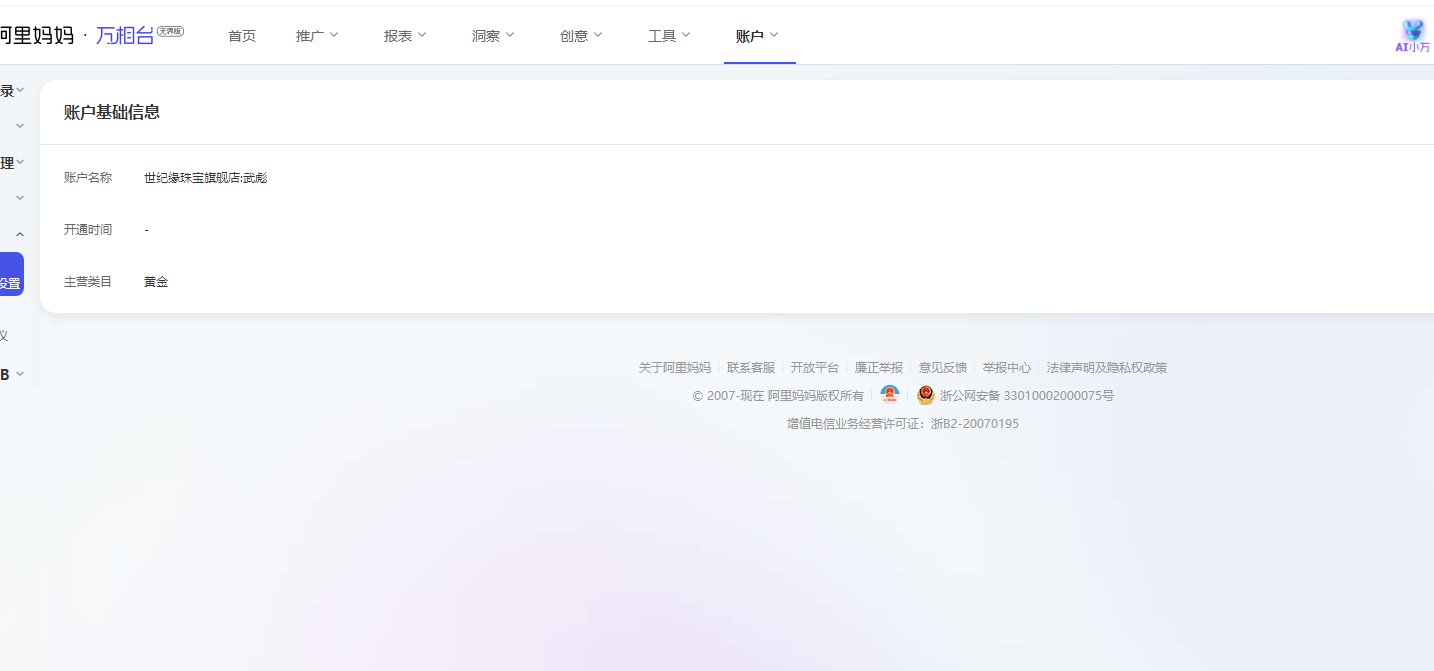
Task: Click the 万相台 logo in header
Action: coord(126,36)
